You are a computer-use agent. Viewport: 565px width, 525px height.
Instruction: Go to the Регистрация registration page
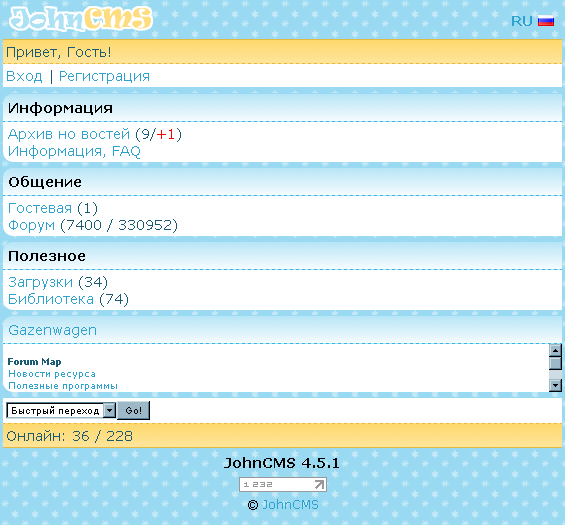point(104,76)
